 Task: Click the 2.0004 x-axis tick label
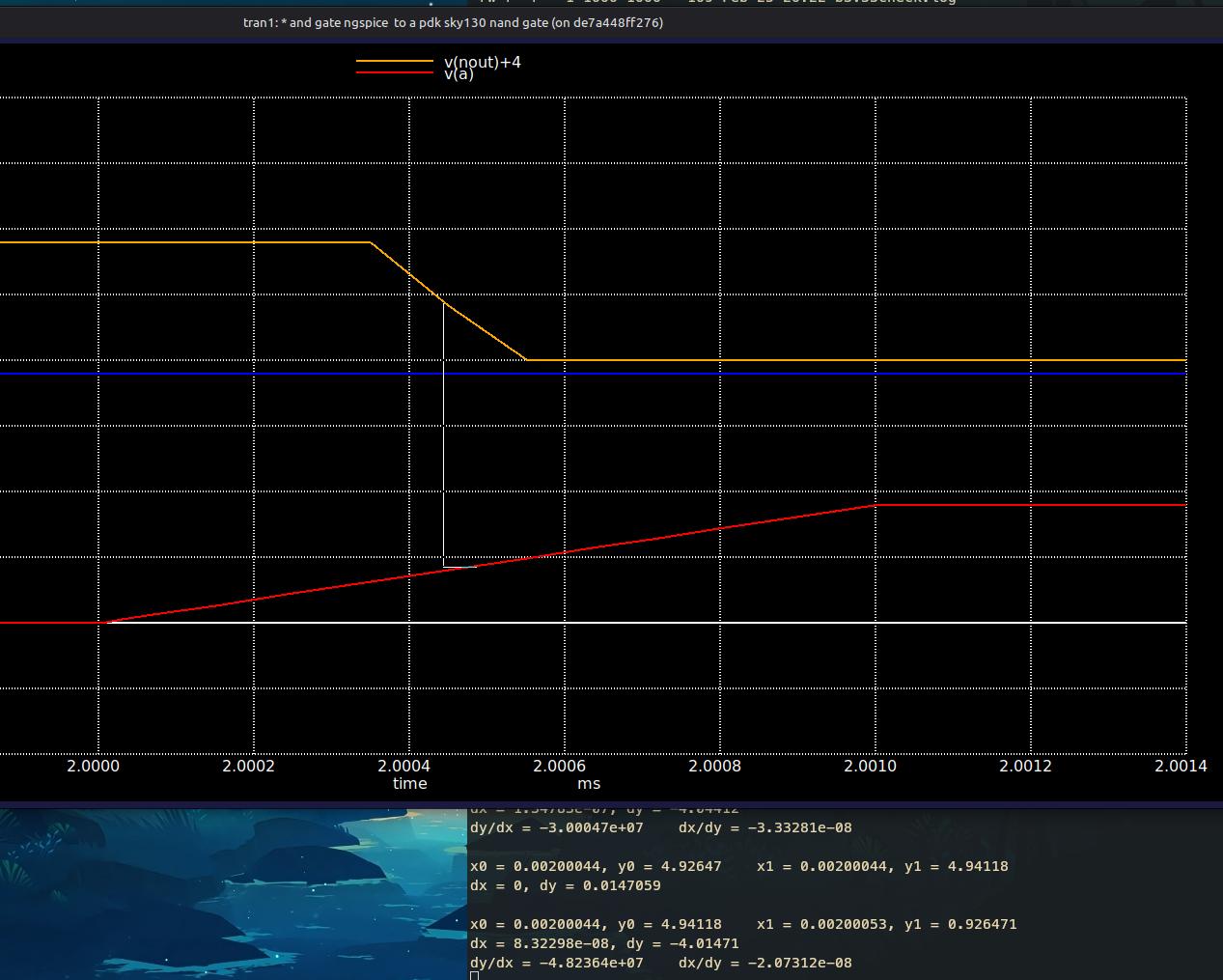click(x=403, y=766)
